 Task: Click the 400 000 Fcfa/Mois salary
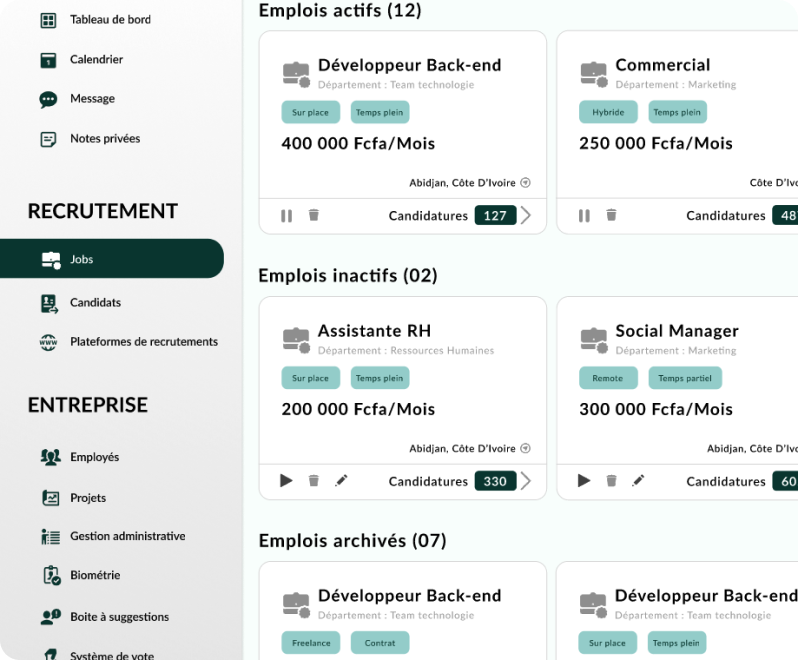(358, 144)
